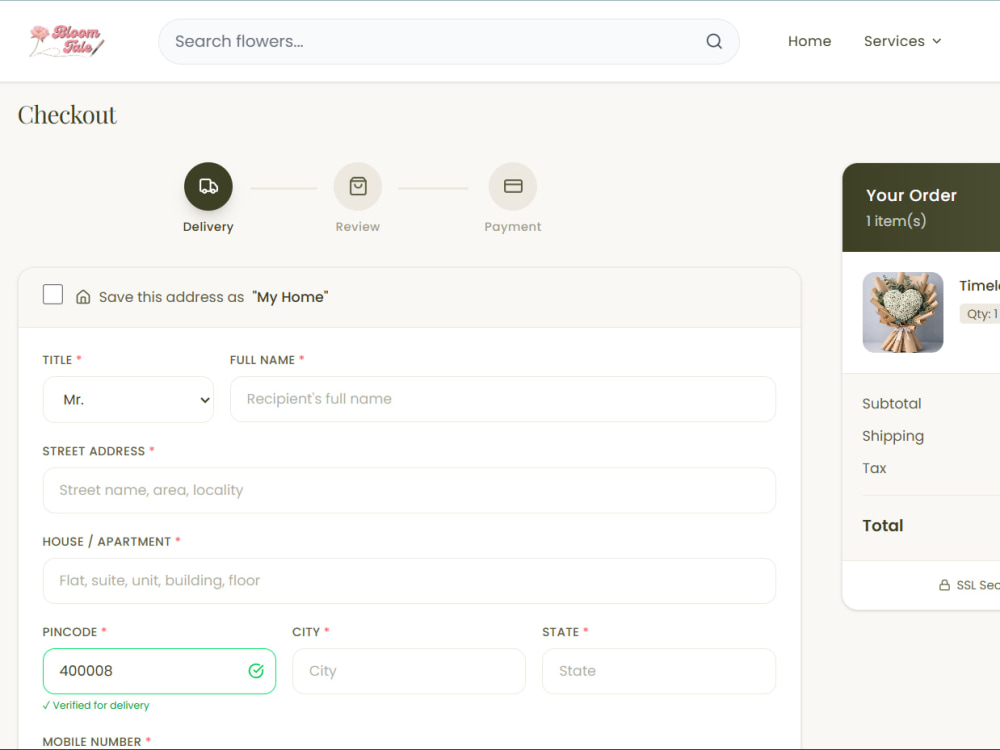Click the search magnifier icon

[x=714, y=41]
